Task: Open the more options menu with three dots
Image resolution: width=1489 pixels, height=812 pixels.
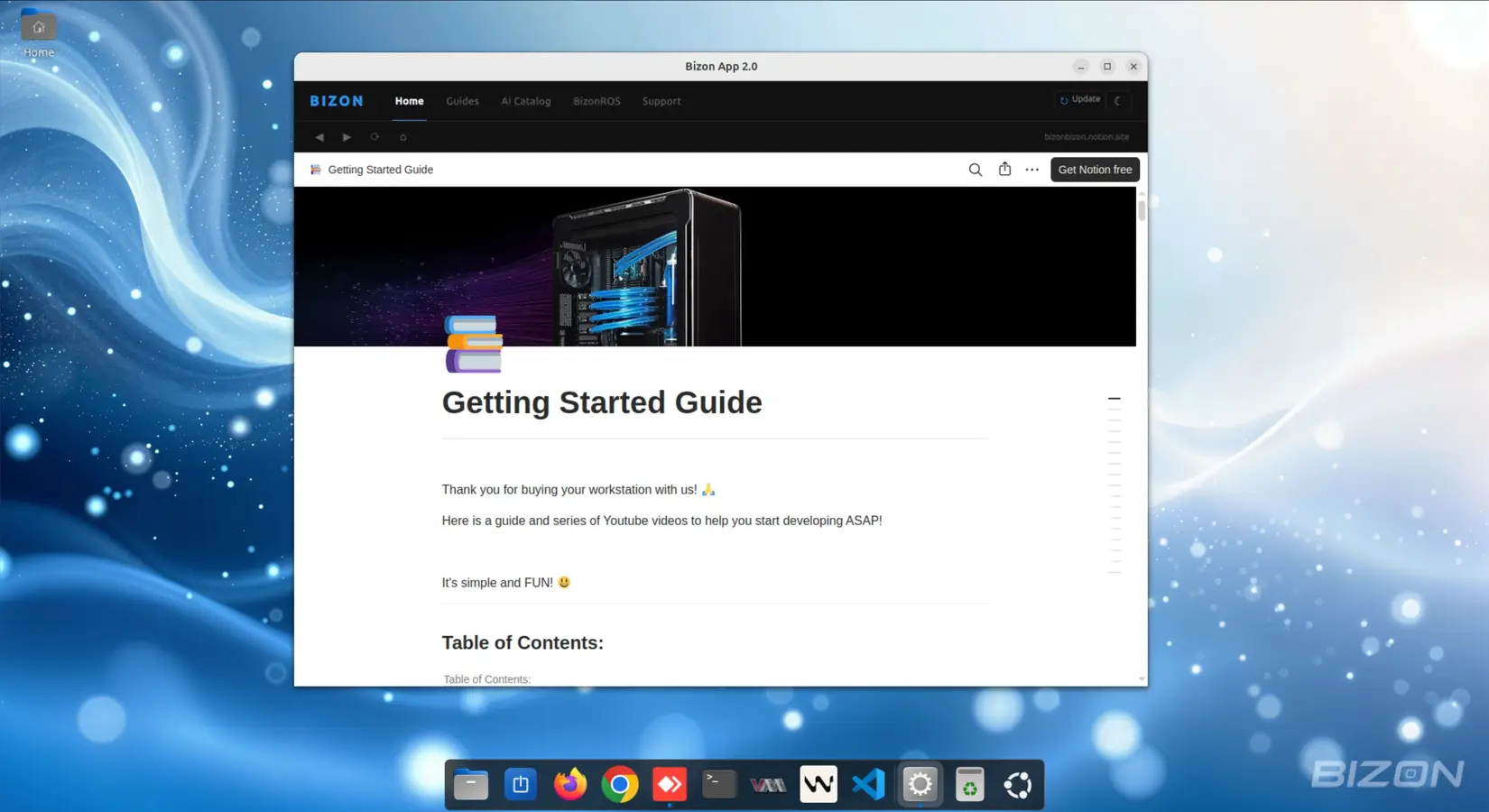Action: 1031,170
